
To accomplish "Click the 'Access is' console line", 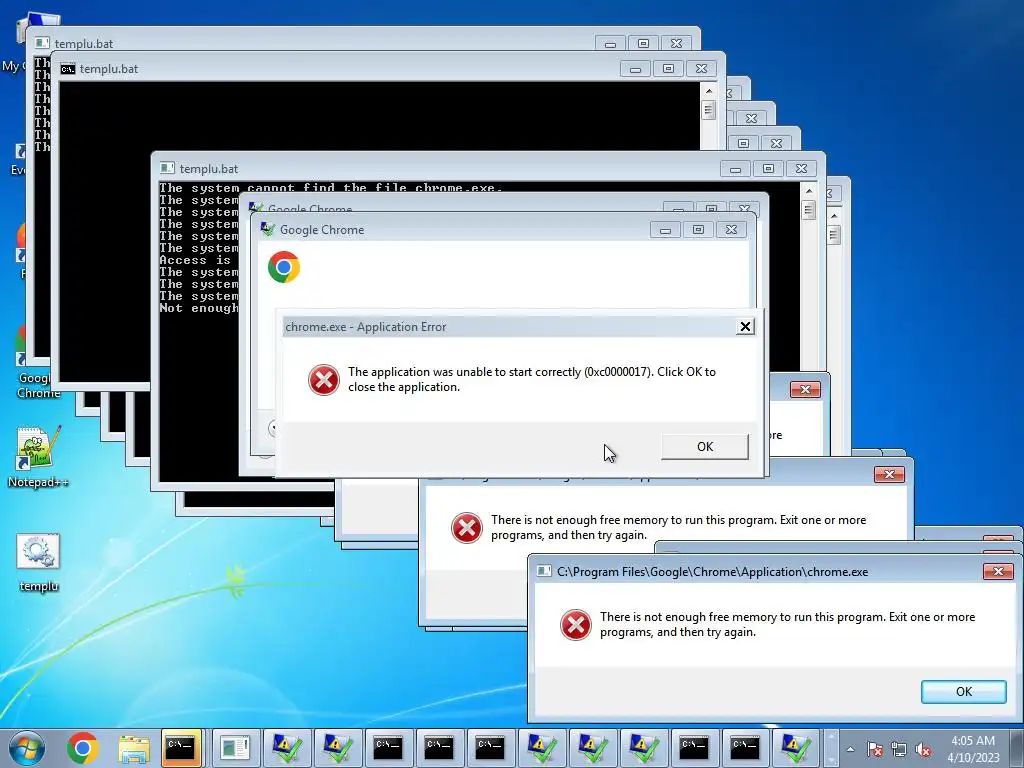I will pos(195,260).
